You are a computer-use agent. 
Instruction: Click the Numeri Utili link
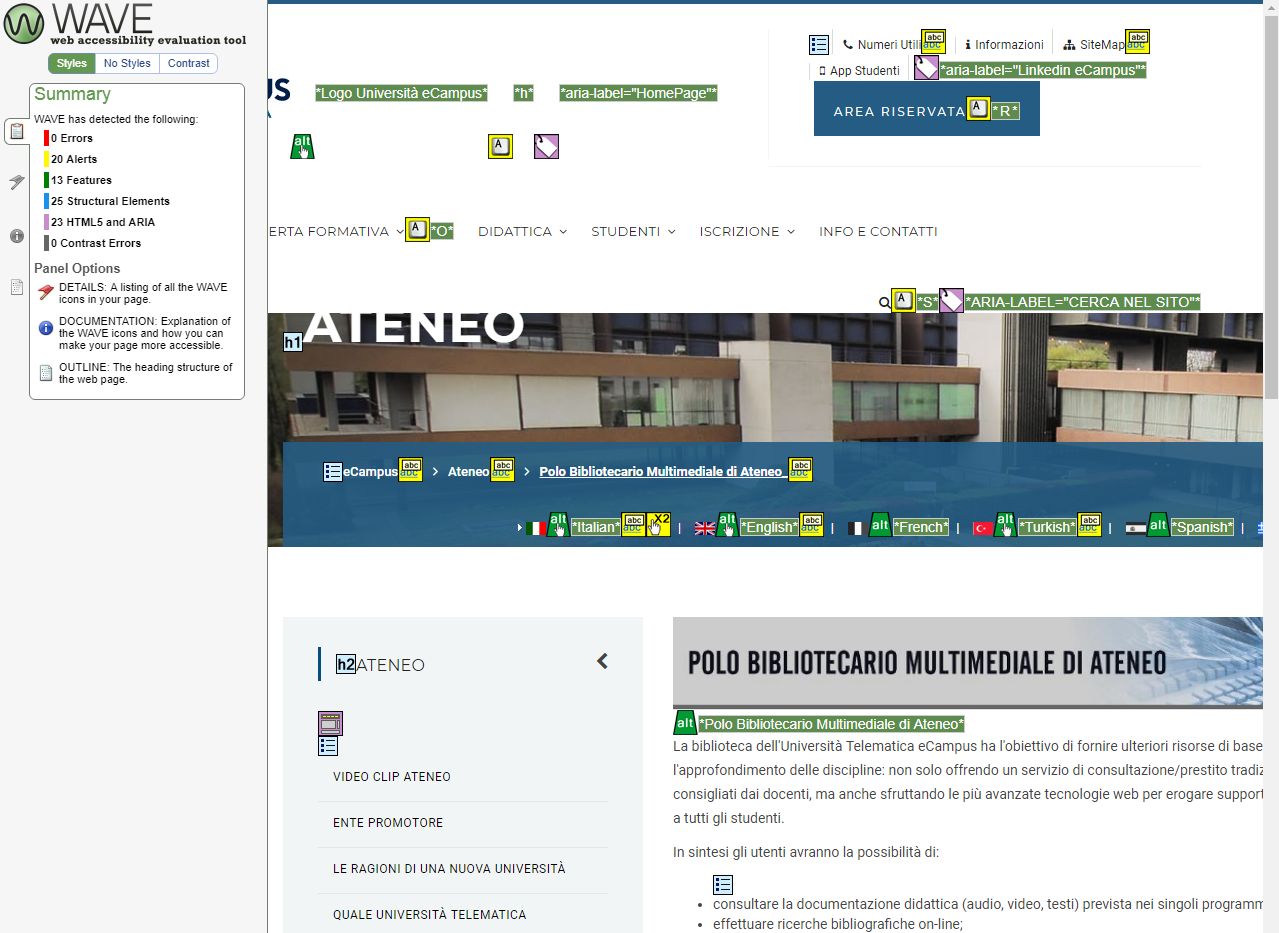[x=882, y=45]
